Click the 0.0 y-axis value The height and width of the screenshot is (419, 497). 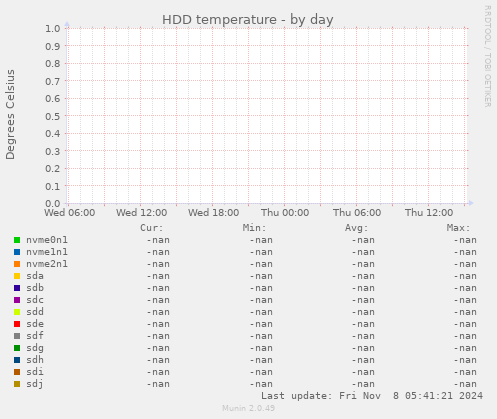[x=53, y=204]
